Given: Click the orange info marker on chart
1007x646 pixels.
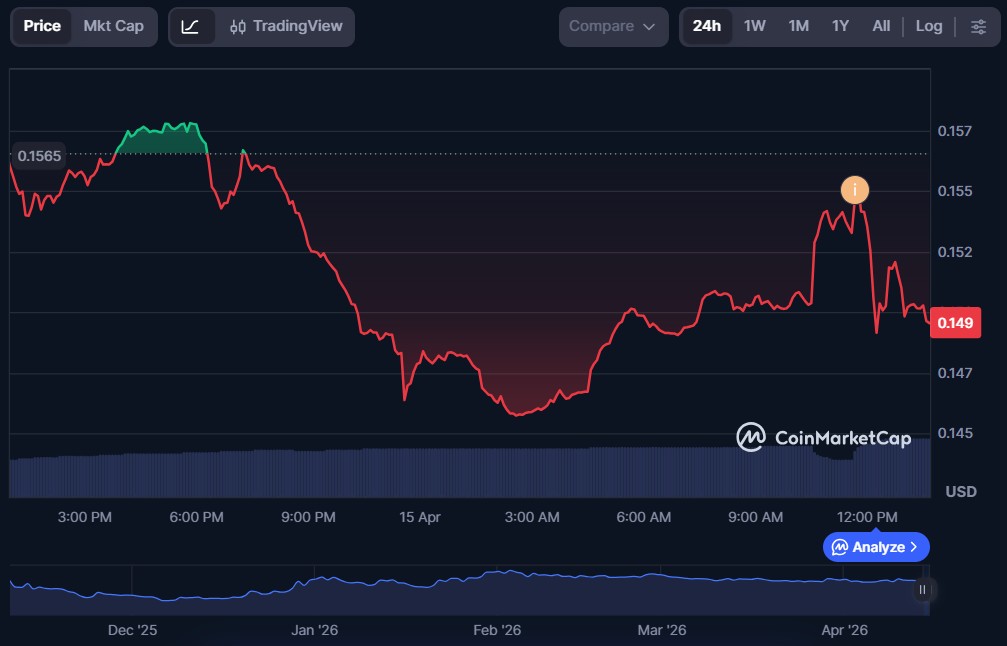Looking at the screenshot, I should tap(854, 190).
